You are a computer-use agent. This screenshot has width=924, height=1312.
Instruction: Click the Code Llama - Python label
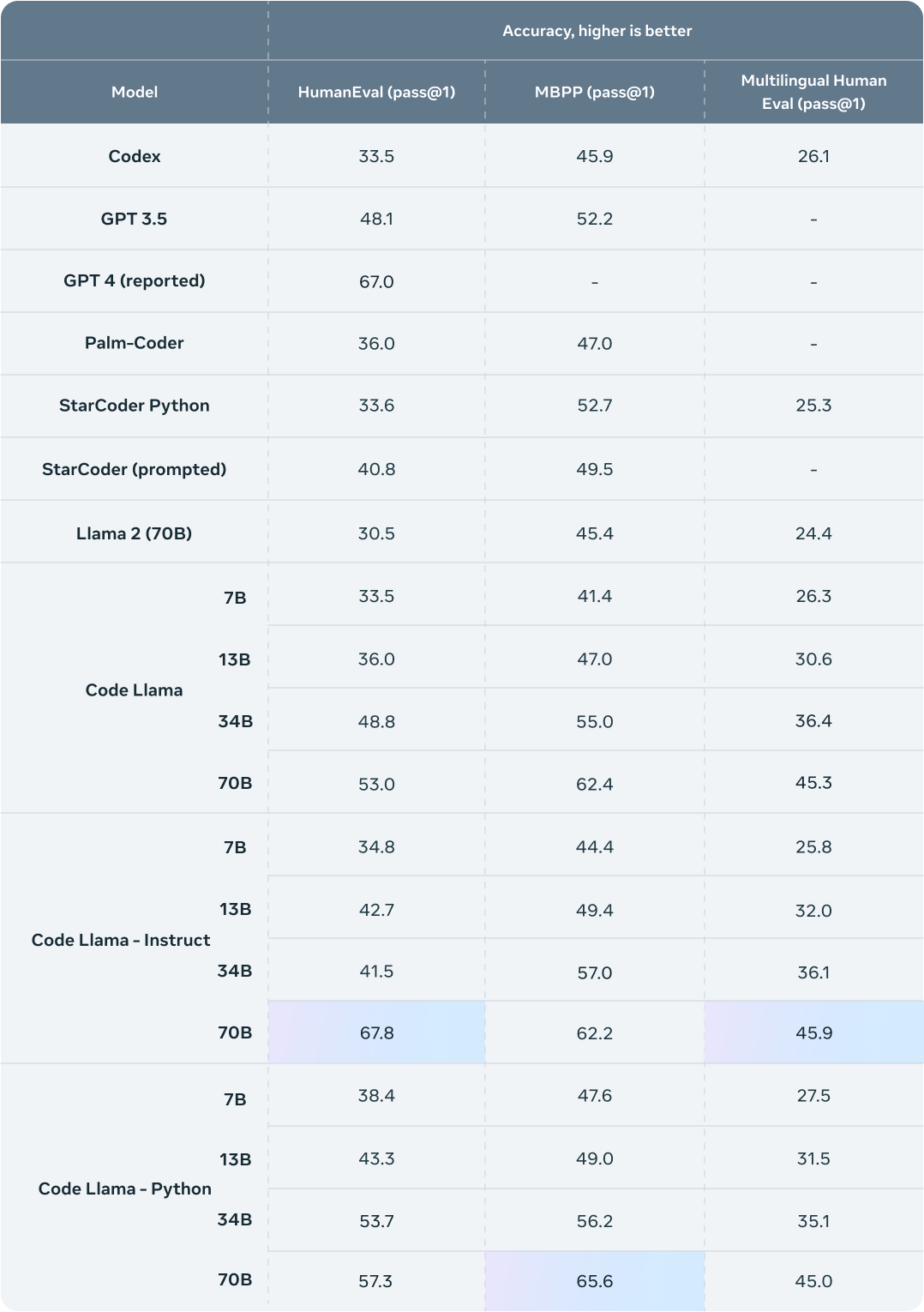[125, 1189]
